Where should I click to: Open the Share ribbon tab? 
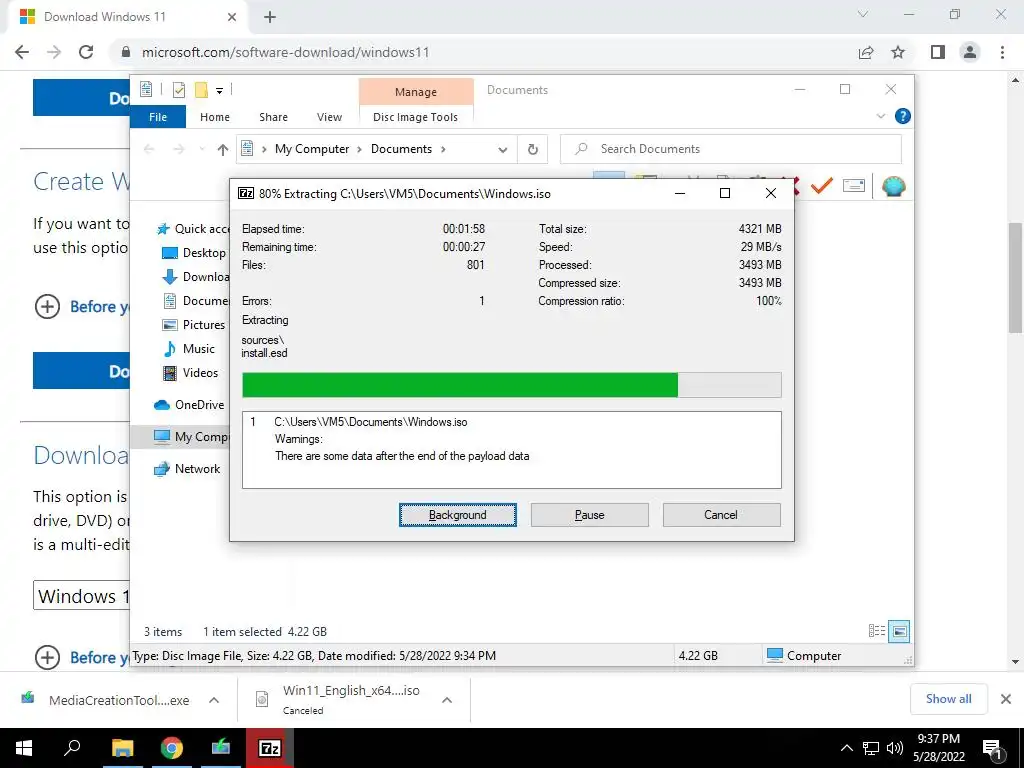pos(273,117)
